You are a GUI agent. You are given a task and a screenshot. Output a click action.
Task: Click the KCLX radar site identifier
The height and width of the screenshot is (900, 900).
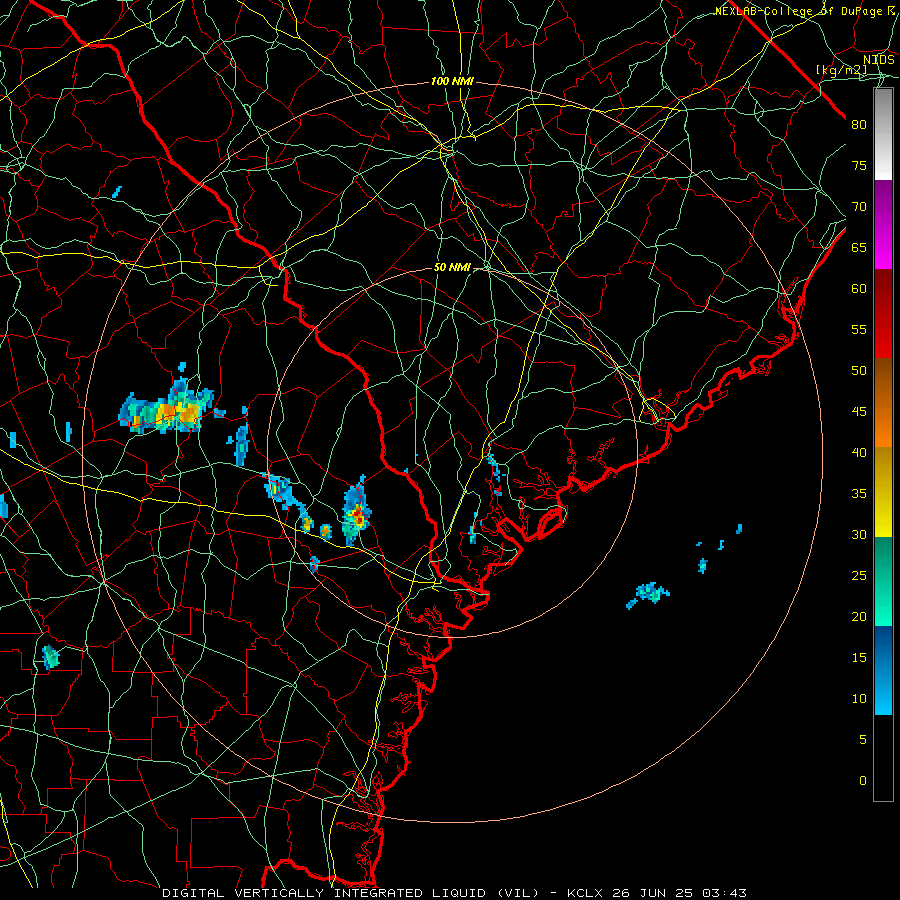(584, 893)
